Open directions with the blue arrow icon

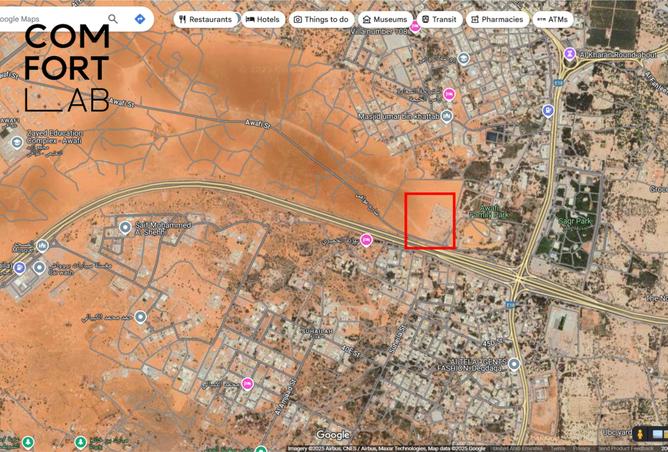[x=140, y=18]
